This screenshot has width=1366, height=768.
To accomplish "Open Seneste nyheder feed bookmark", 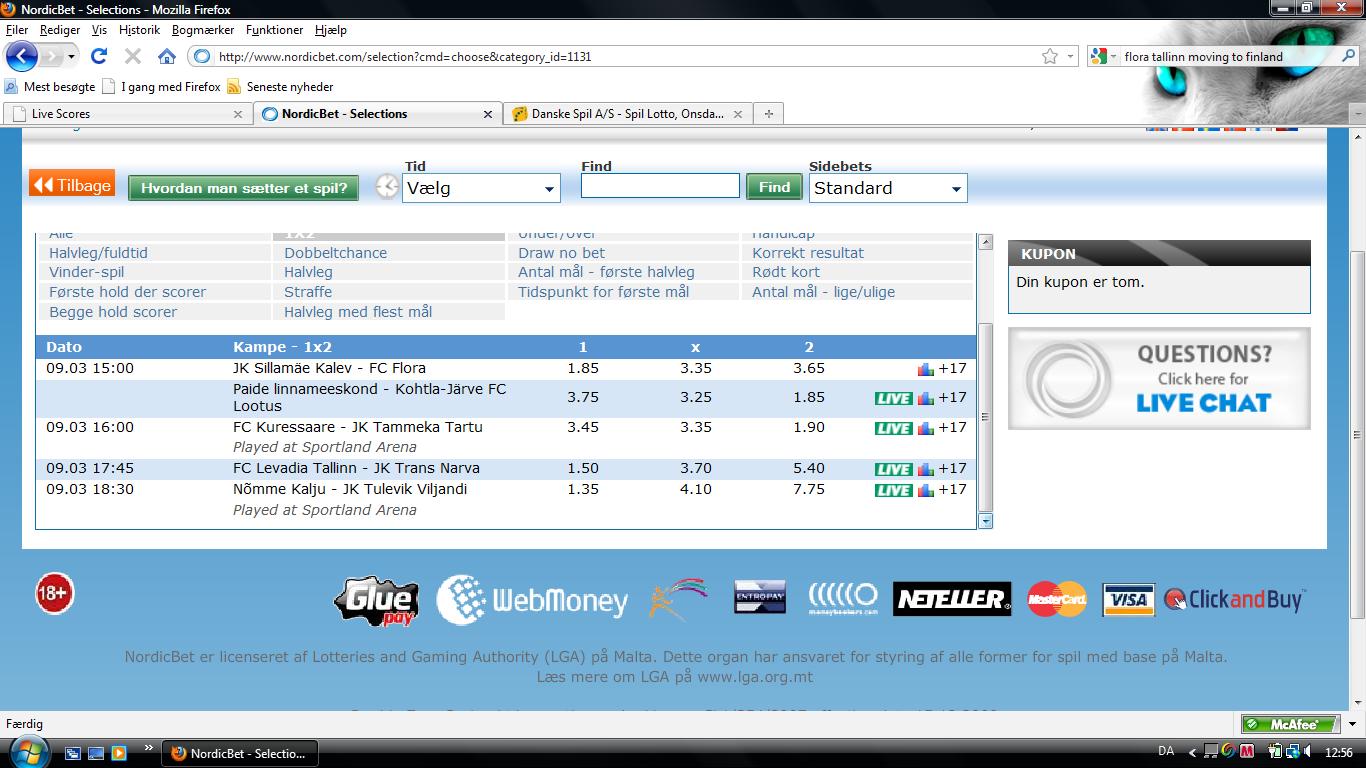I will point(280,87).
